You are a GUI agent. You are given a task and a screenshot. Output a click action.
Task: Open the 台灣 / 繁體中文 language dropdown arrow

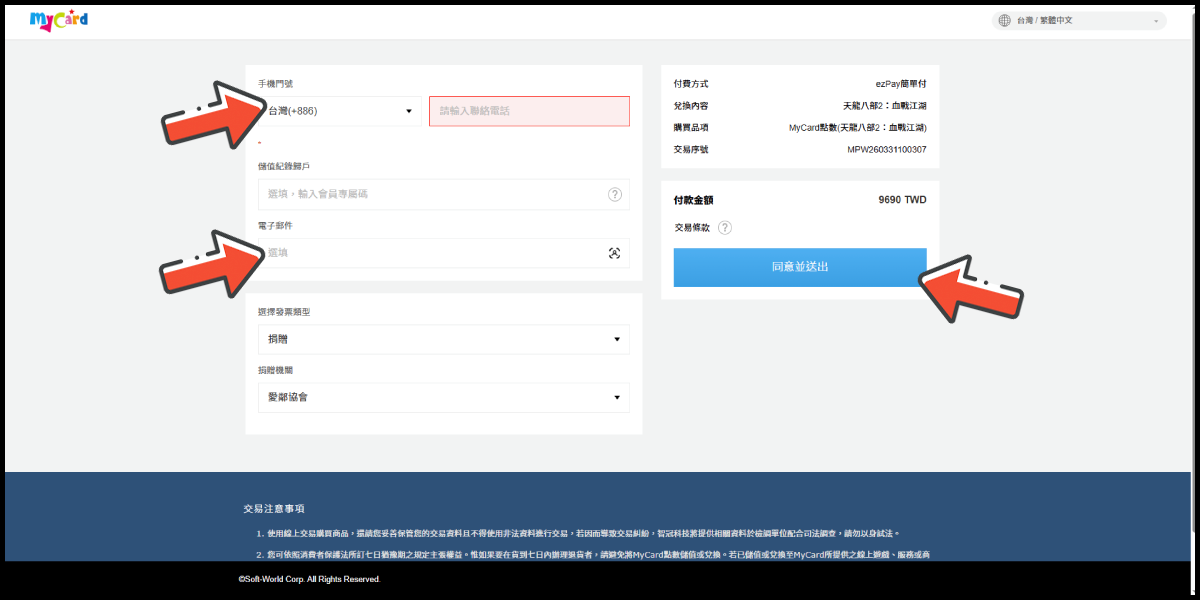pyautogui.click(x=1156, y=21)
